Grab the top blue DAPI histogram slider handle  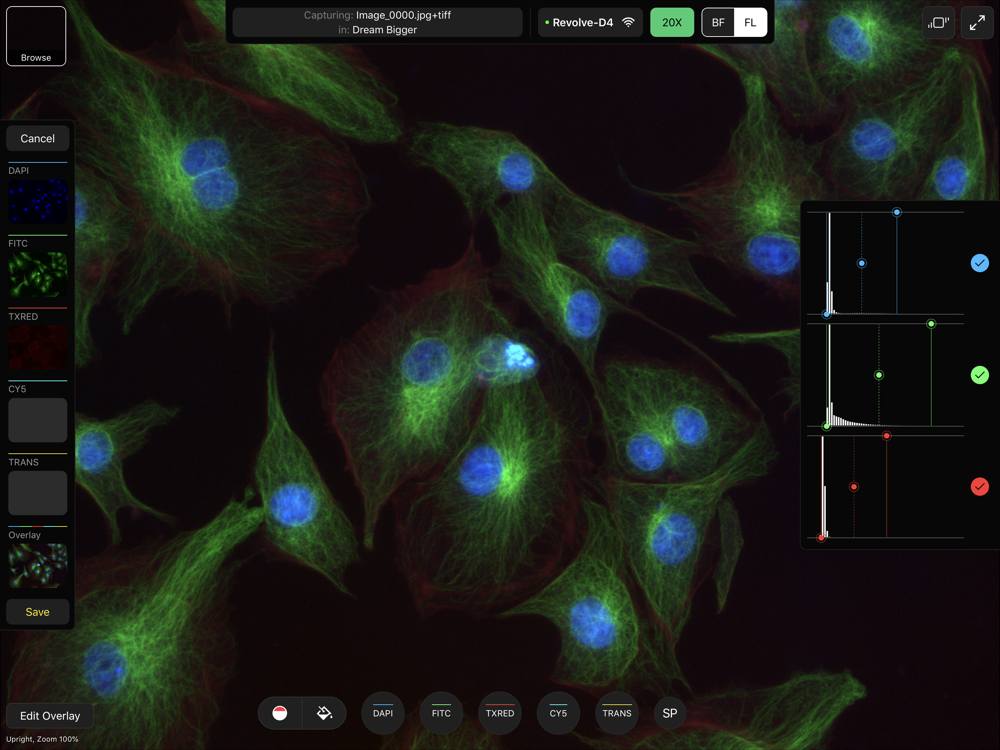pos(897,212)
